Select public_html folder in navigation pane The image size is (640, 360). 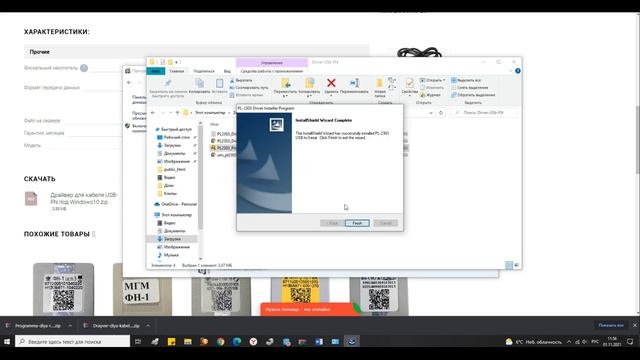coord(171,169)
